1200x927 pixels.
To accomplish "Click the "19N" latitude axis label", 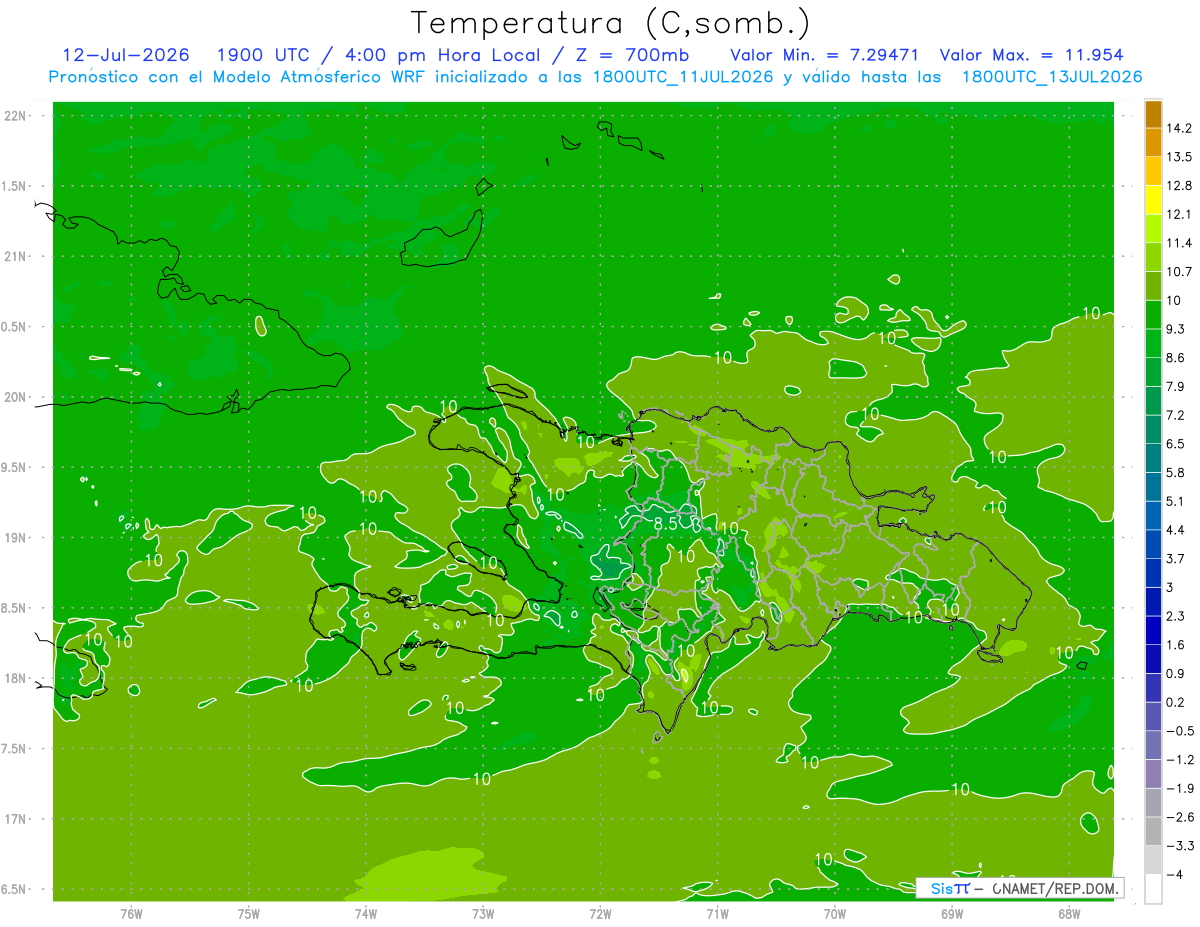I will (17, 538).
